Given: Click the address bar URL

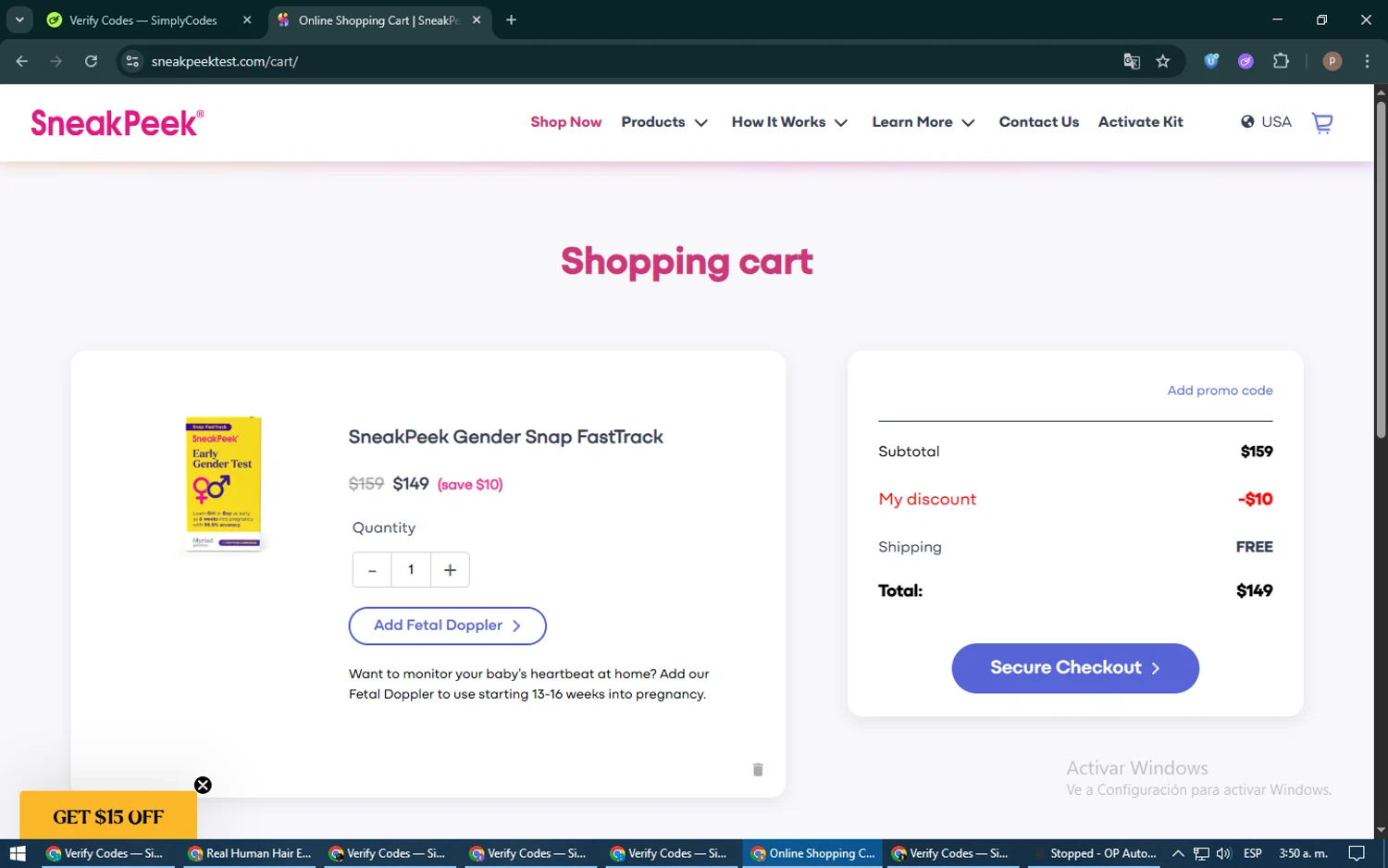Looking at the screenshot, I should 225,61.
